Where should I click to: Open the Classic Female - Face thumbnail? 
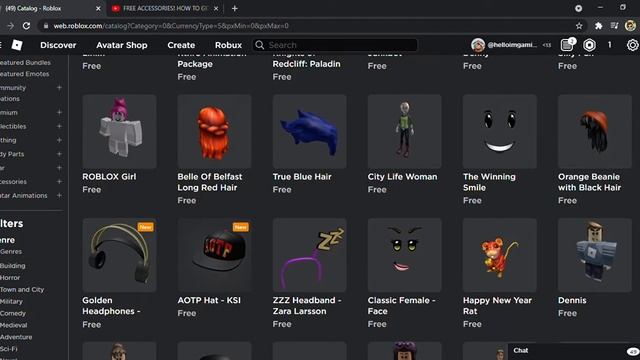(404, 255)
